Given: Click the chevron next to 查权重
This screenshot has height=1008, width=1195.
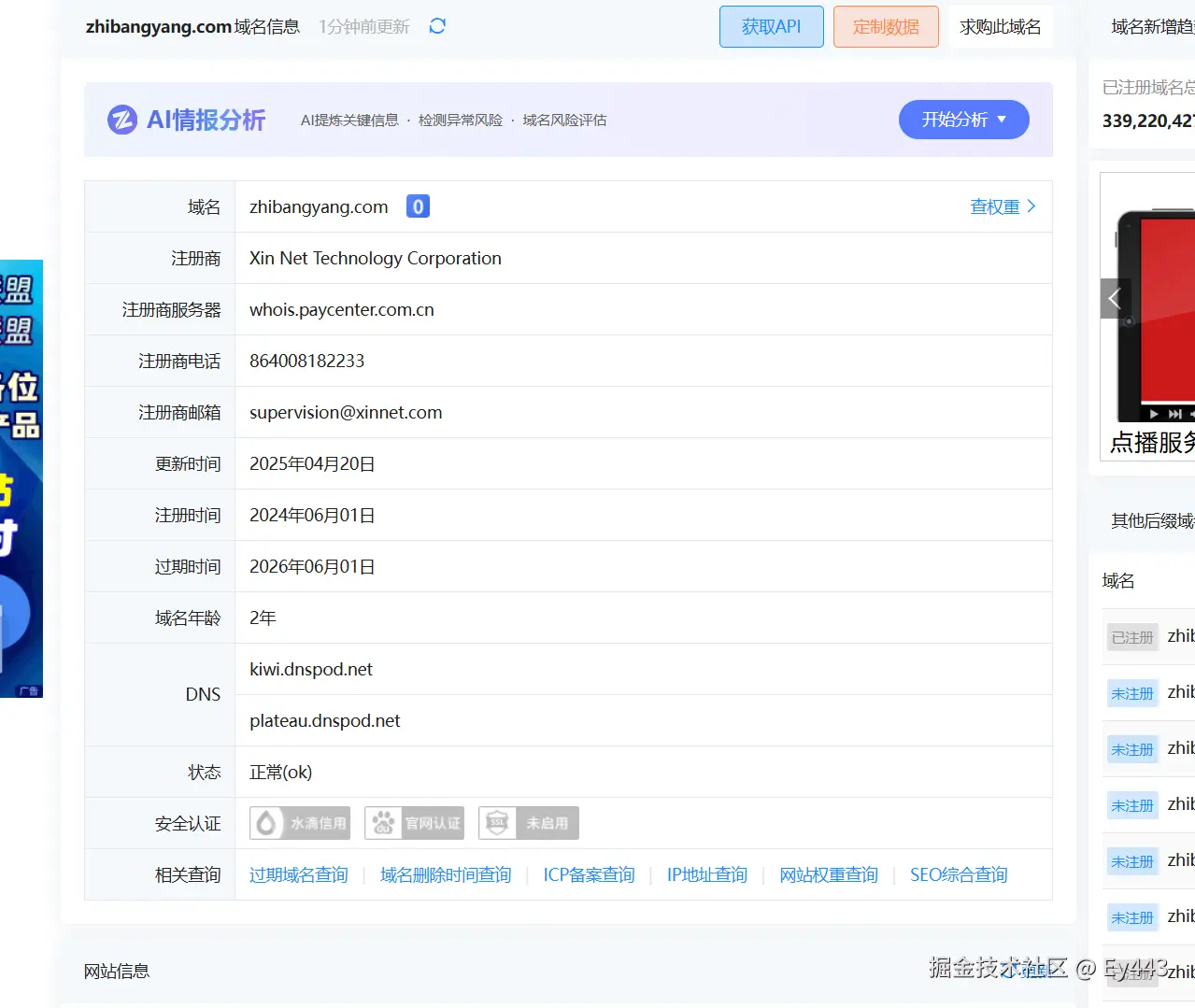Looking at the screenshot, I should pyautogui.click(x=1031, y=206).
